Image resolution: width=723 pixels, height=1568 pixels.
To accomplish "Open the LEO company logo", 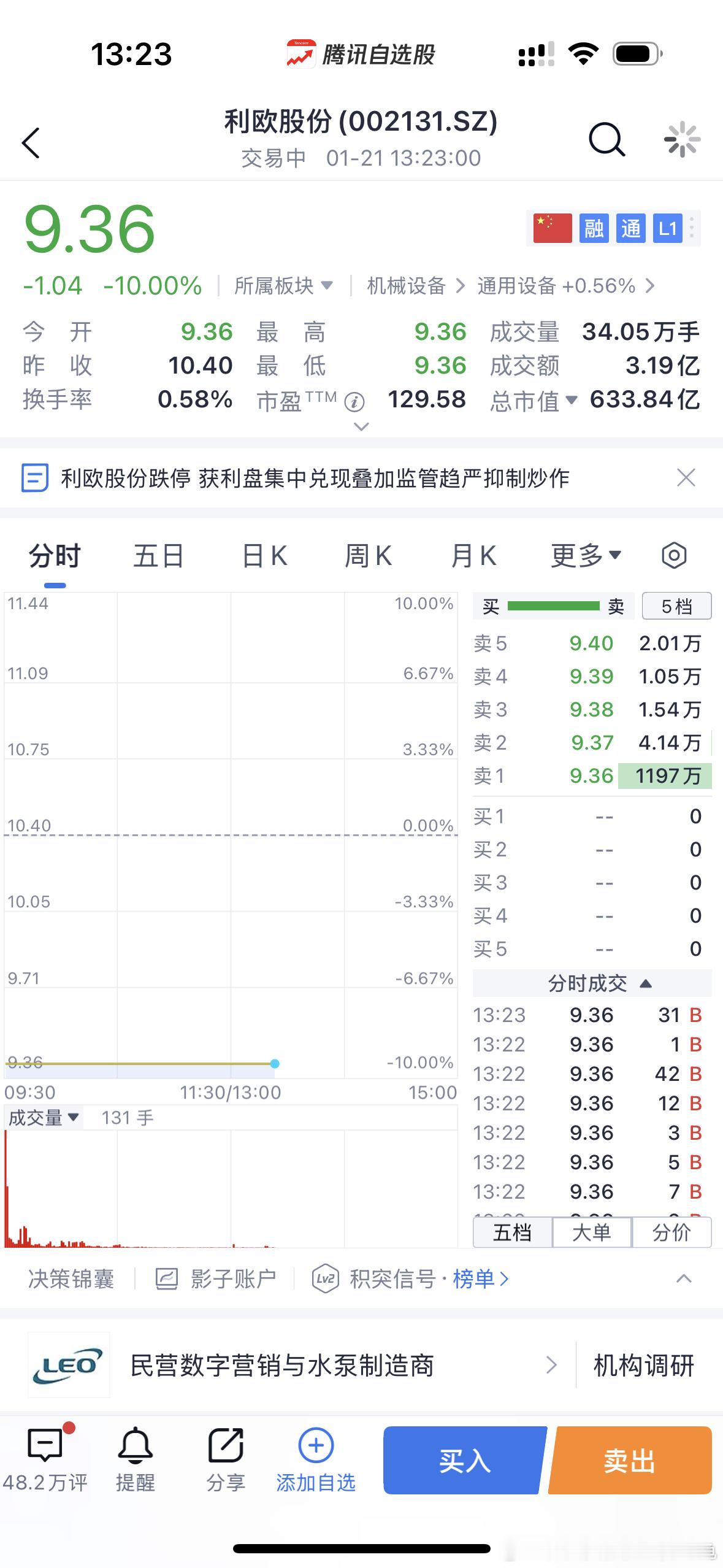I will (x=69, y=1365).
